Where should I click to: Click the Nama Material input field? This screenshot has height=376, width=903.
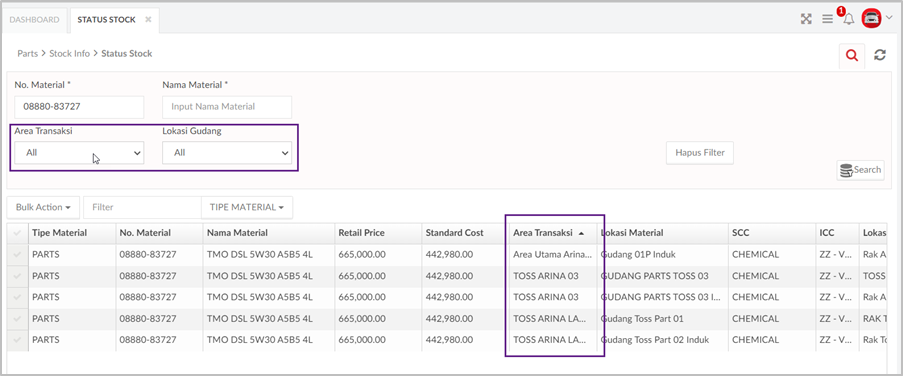(227, 107)
